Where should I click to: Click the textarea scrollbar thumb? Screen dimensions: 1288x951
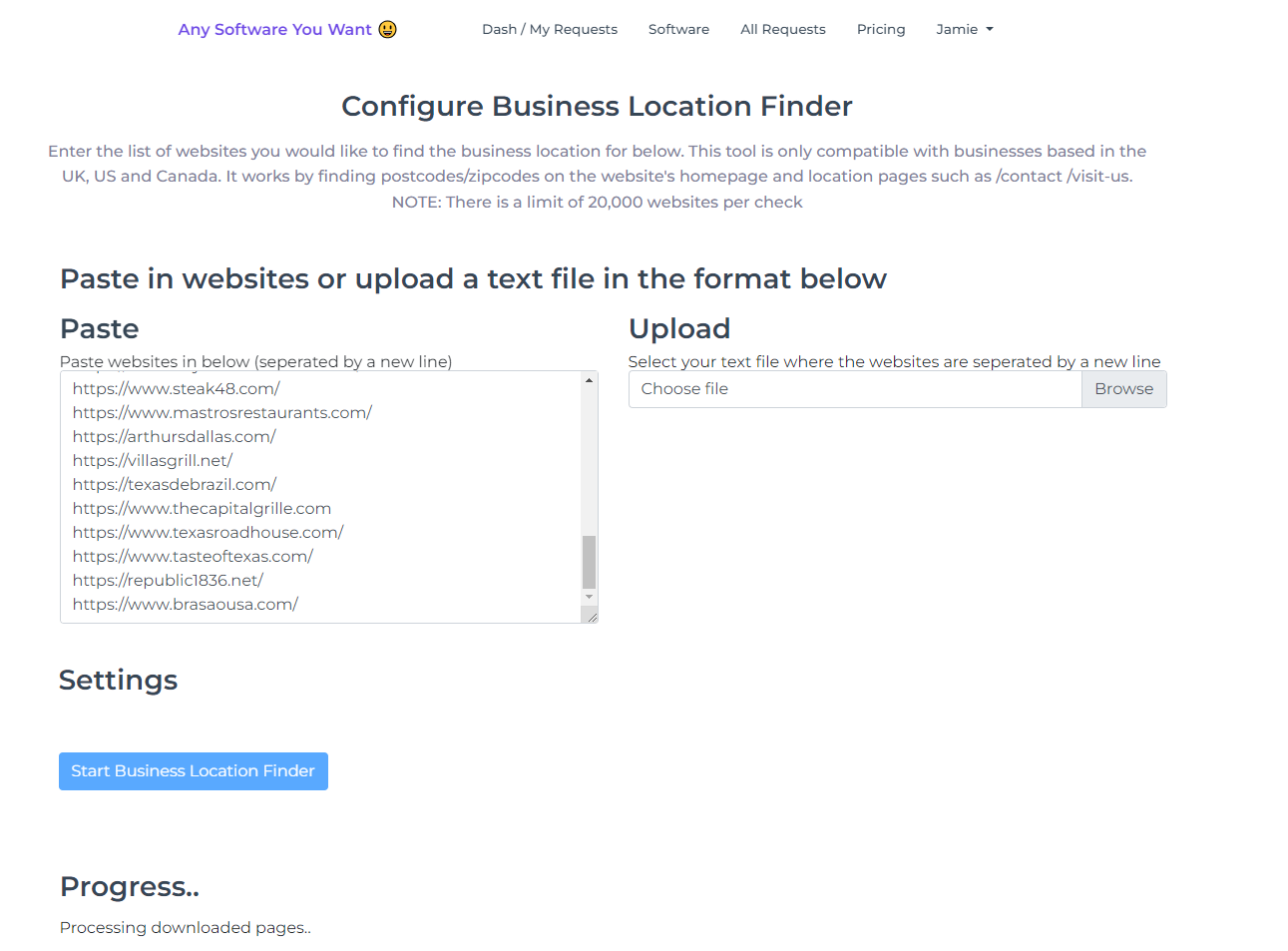[590, 562]
